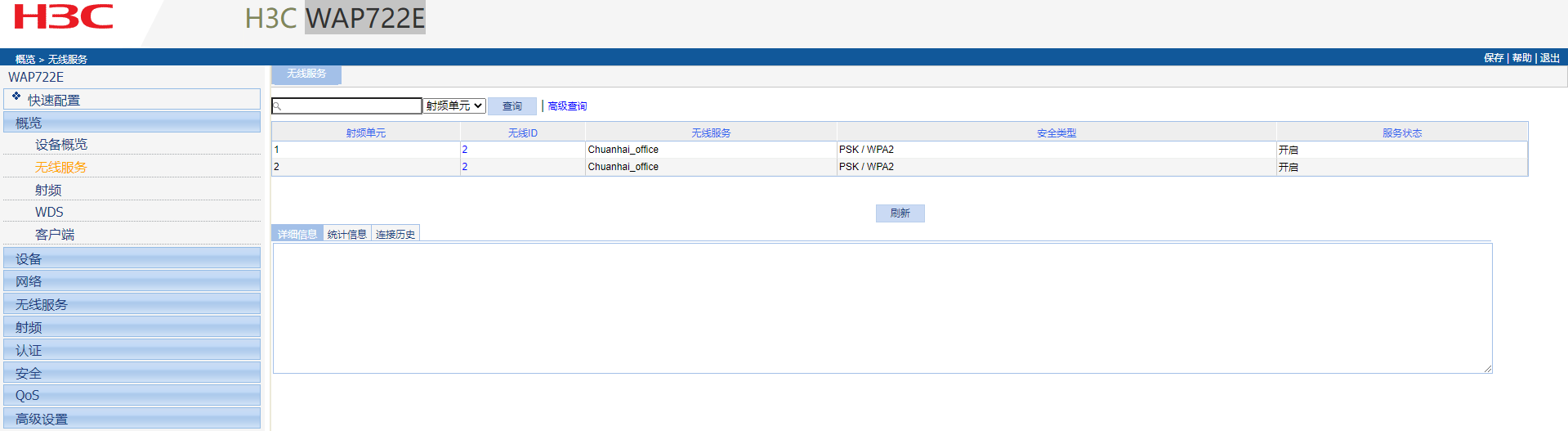Click the 查询 button
1568x431 pixels.
(512, 106)
